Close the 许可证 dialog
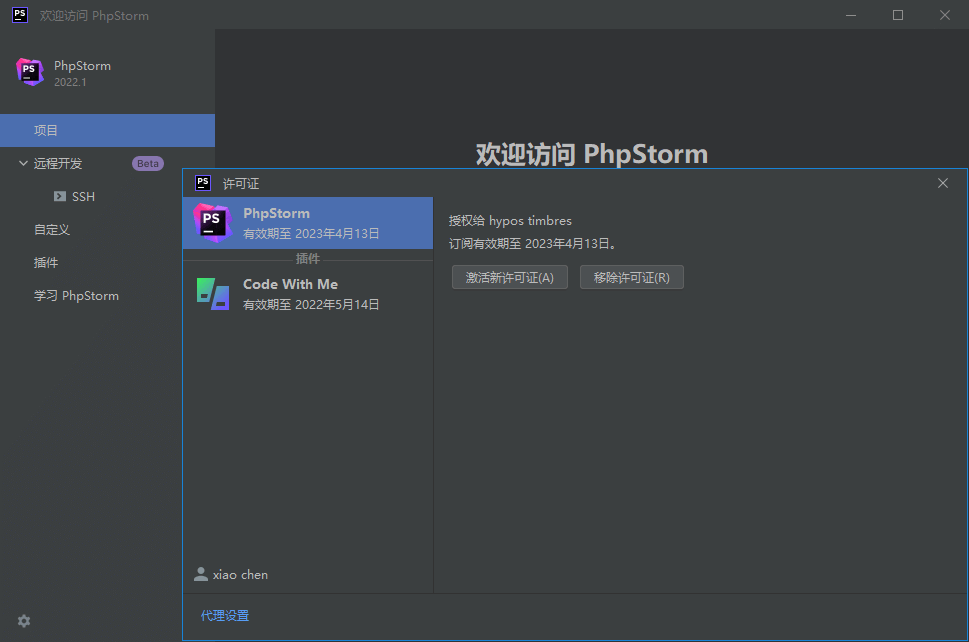This screenshot has width=969, height=642. coord(943,183)
